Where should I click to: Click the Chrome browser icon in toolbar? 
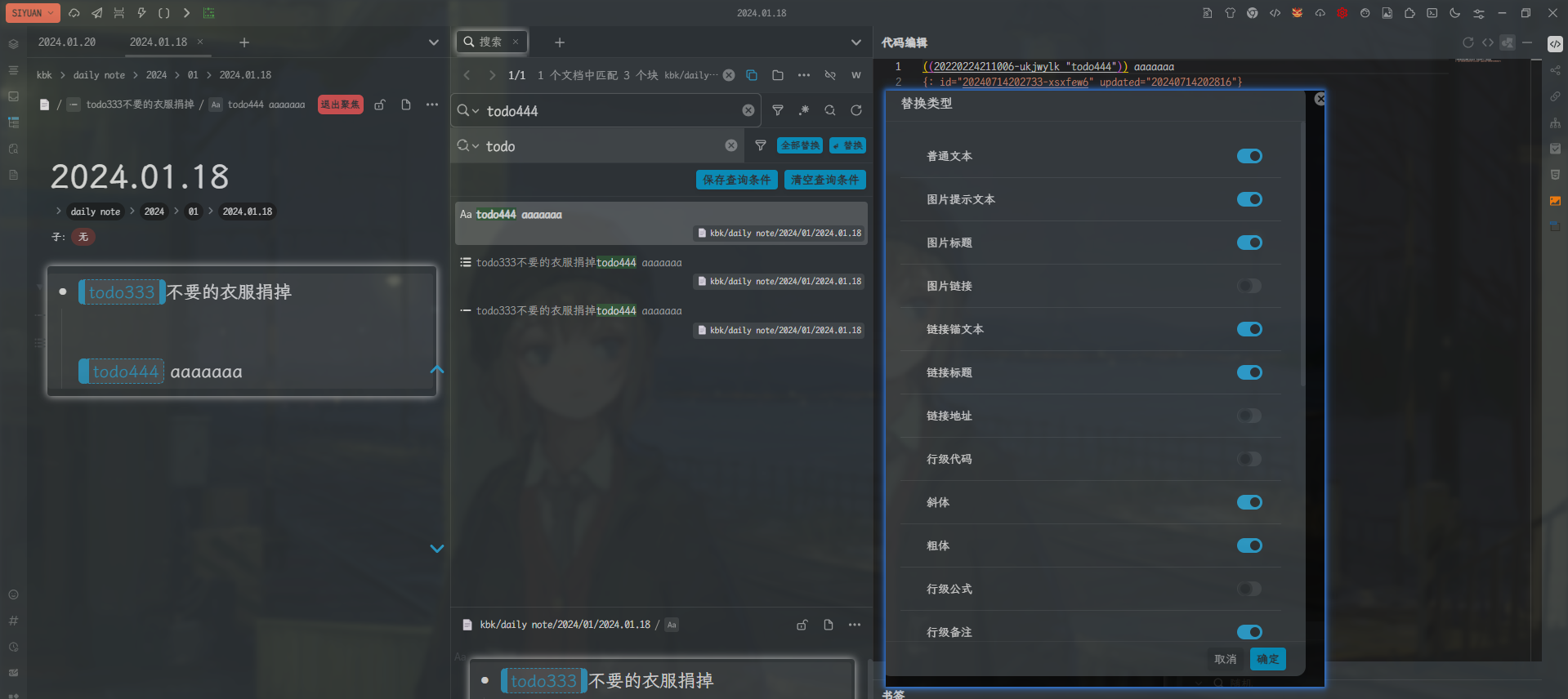point(1253,13)
